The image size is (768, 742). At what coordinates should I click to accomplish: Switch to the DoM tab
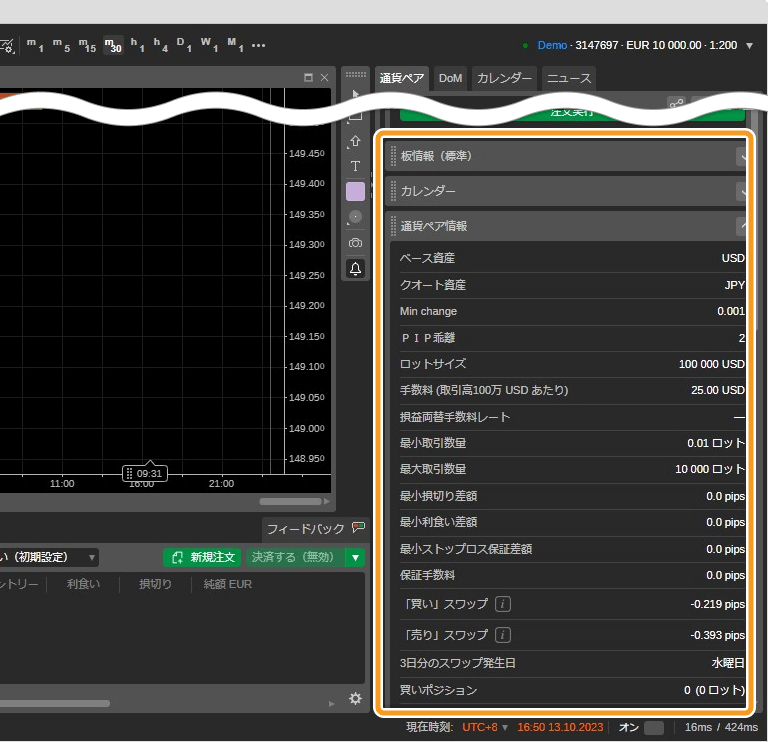(x=450, y=78)
